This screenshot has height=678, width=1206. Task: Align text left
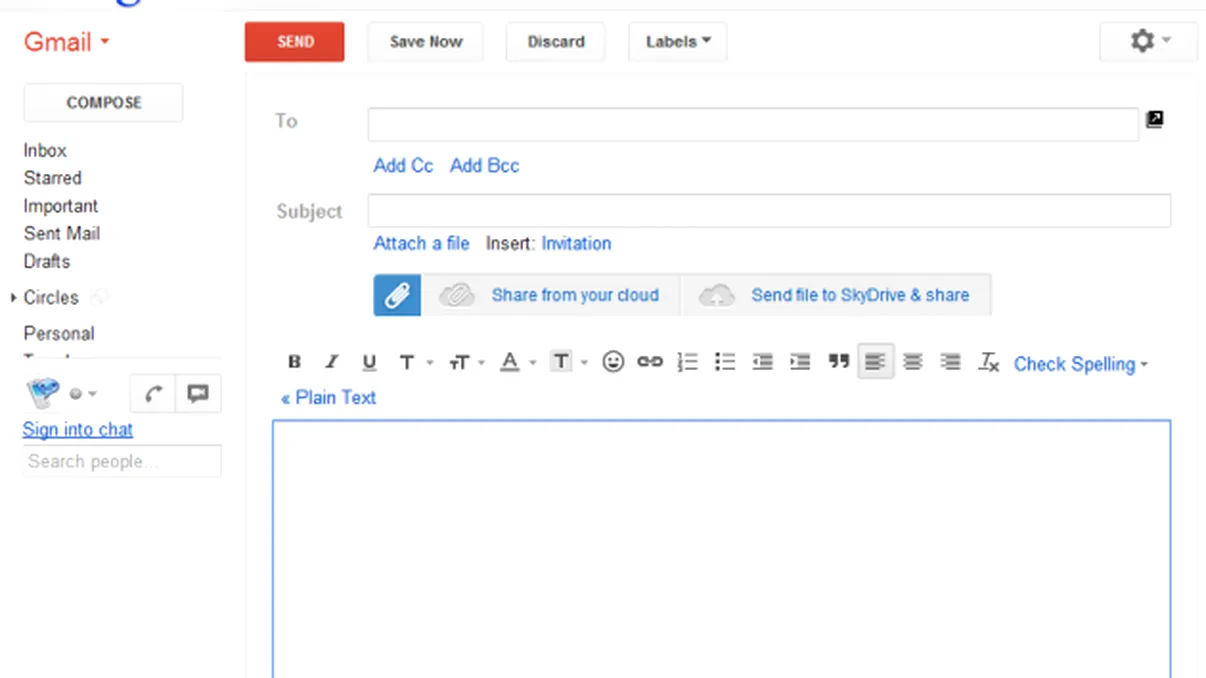point(875,362)
